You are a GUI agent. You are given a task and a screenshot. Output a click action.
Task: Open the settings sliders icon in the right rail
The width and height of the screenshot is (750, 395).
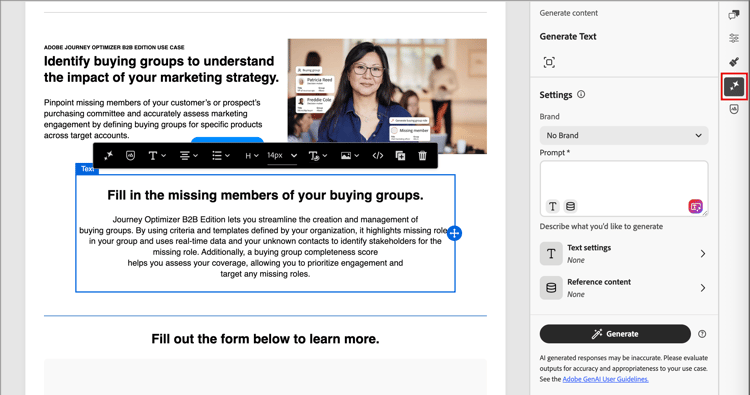coord(734,38)
